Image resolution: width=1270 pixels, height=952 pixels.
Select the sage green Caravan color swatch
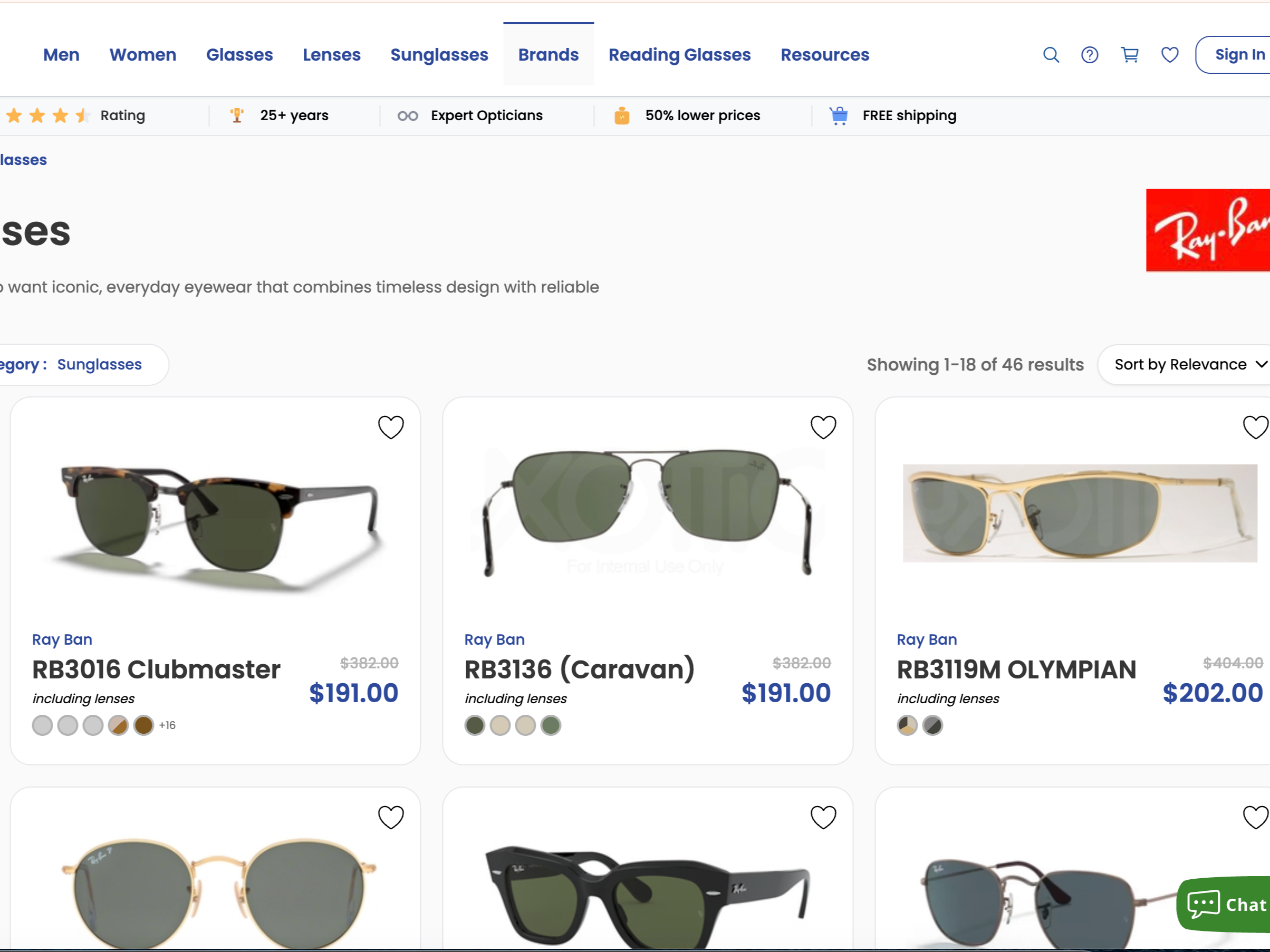point(551,725)
